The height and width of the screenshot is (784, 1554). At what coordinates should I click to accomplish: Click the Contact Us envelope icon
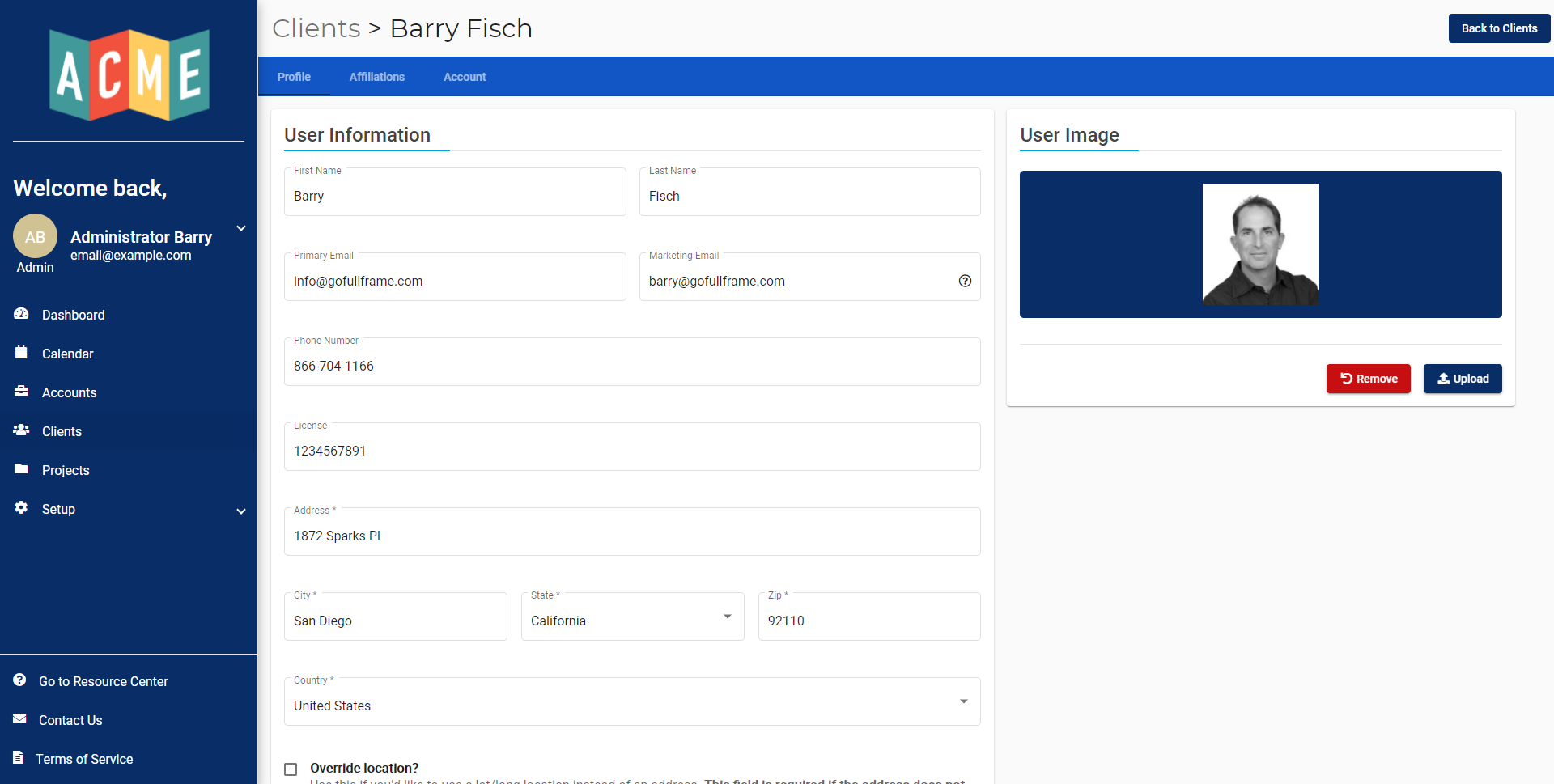19,719
